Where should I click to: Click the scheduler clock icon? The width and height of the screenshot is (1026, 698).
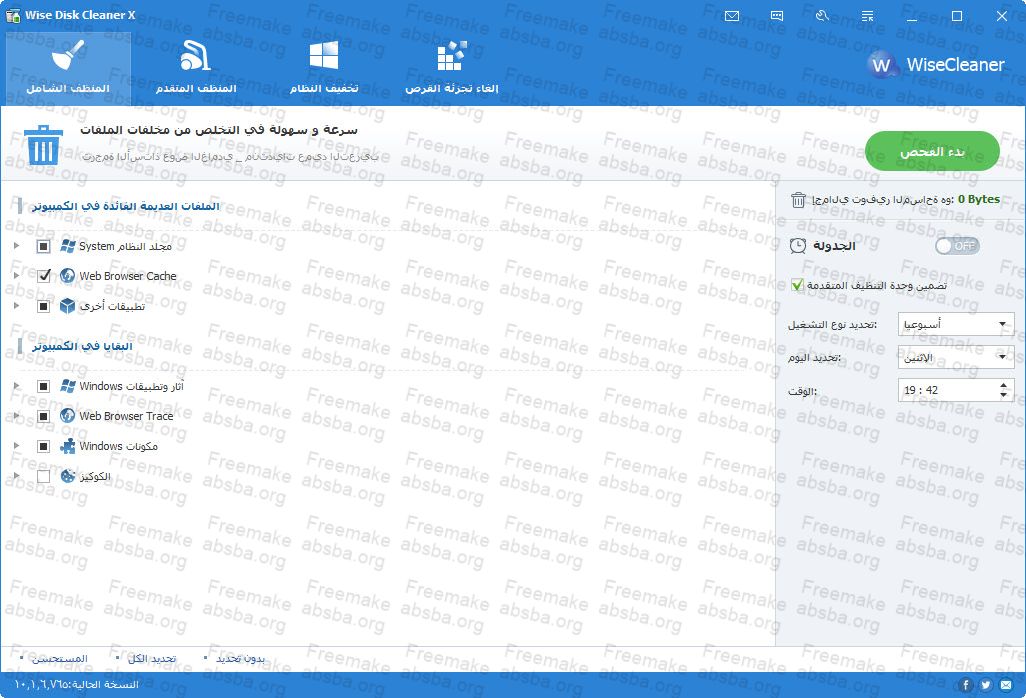(x=798, y=246)
